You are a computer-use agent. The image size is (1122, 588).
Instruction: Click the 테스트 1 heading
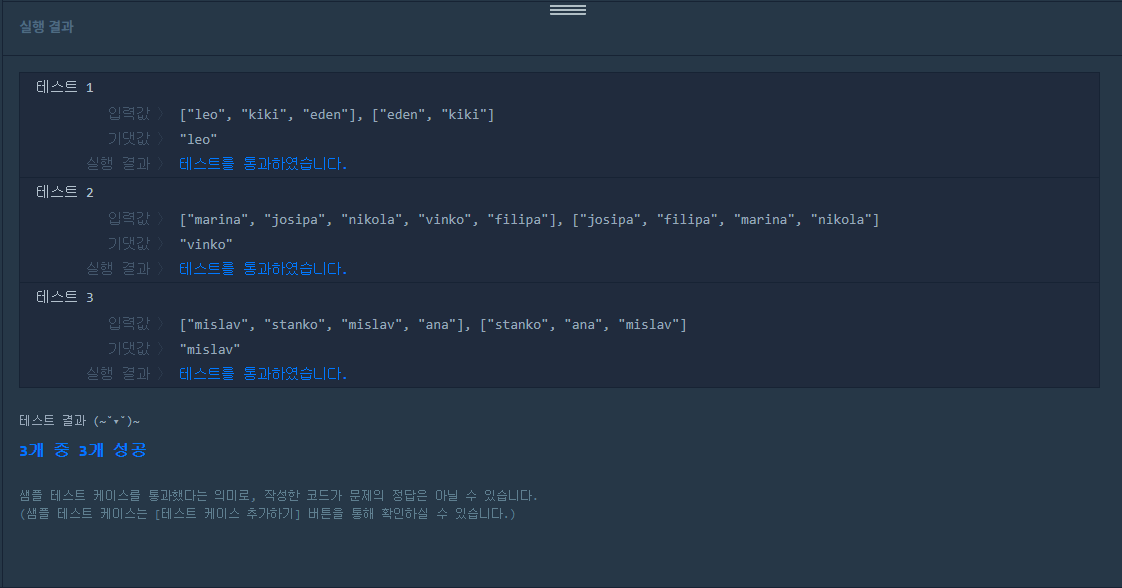pos(64,87)
